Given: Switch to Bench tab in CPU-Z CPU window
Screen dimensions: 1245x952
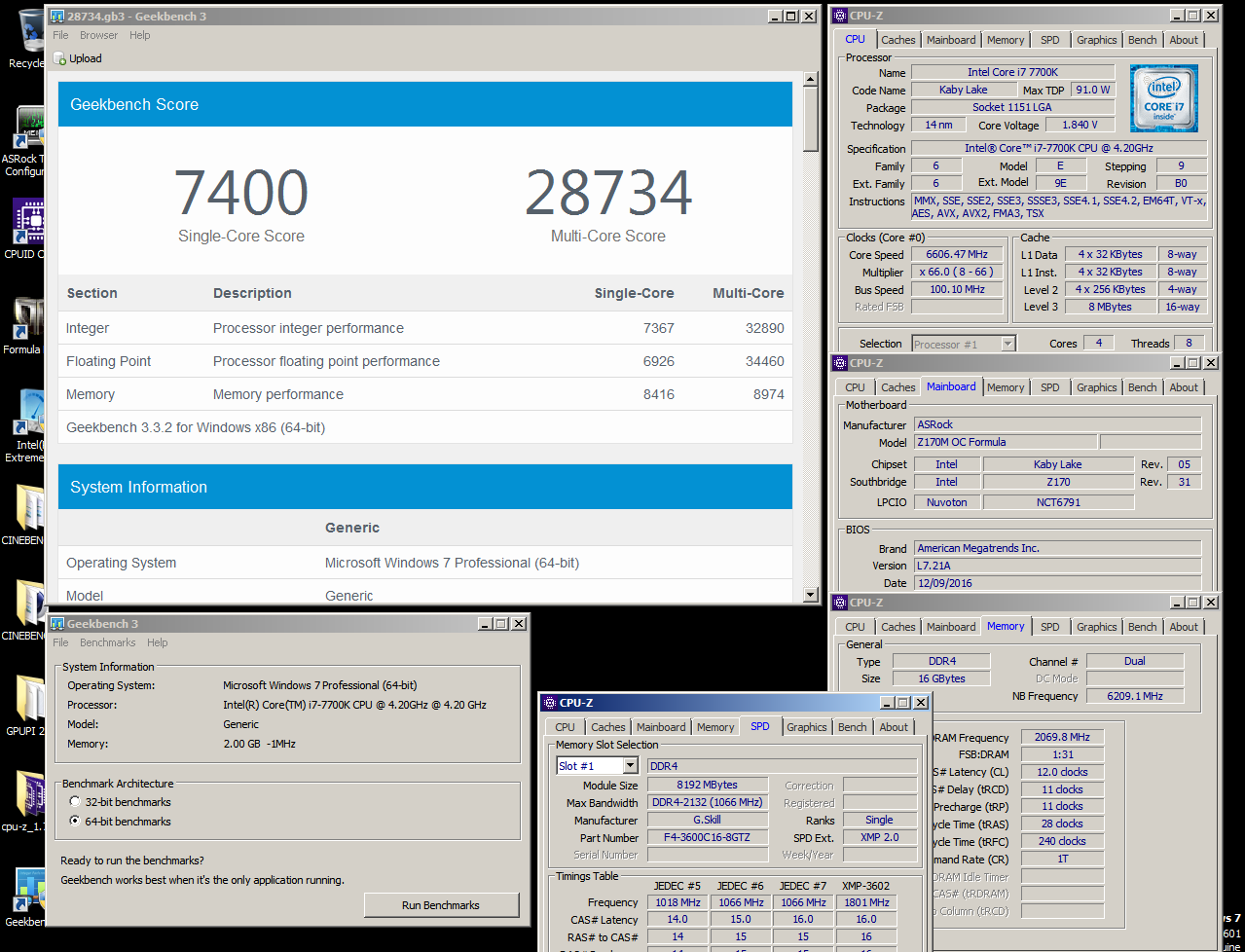Looking at the screenshot, I should 1143,40.
